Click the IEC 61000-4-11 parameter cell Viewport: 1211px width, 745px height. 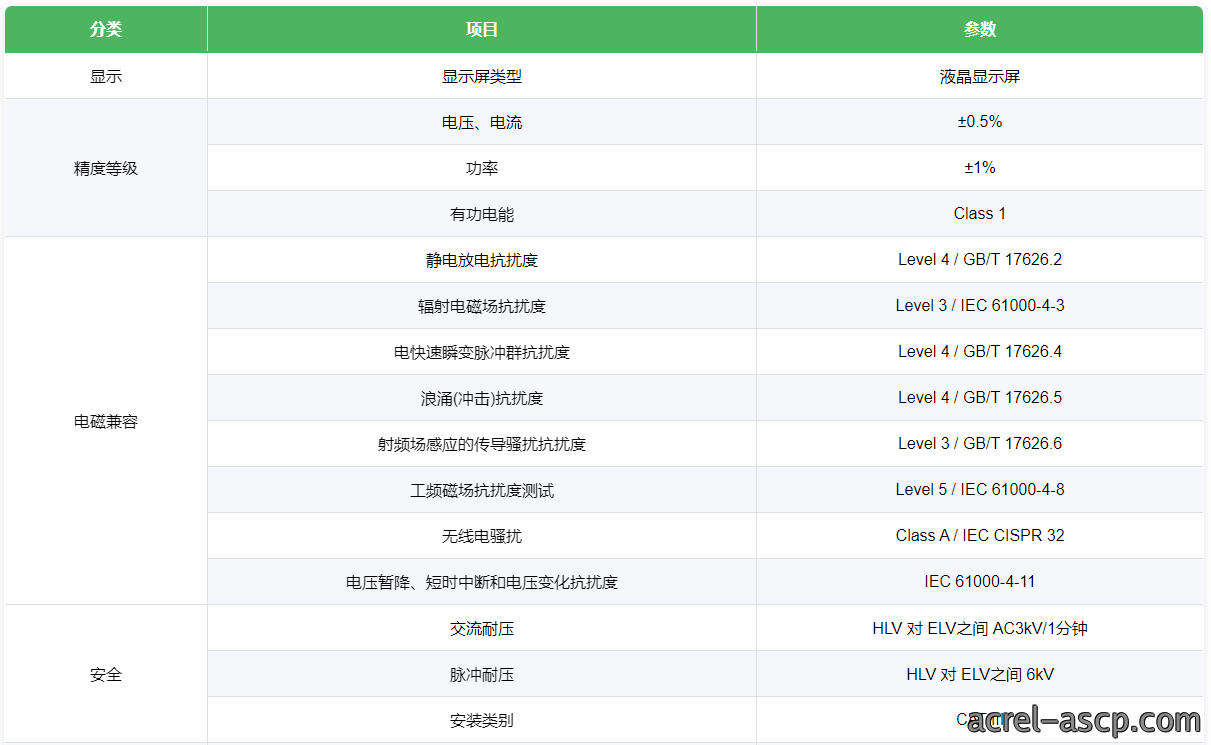(x=980, y=582)
